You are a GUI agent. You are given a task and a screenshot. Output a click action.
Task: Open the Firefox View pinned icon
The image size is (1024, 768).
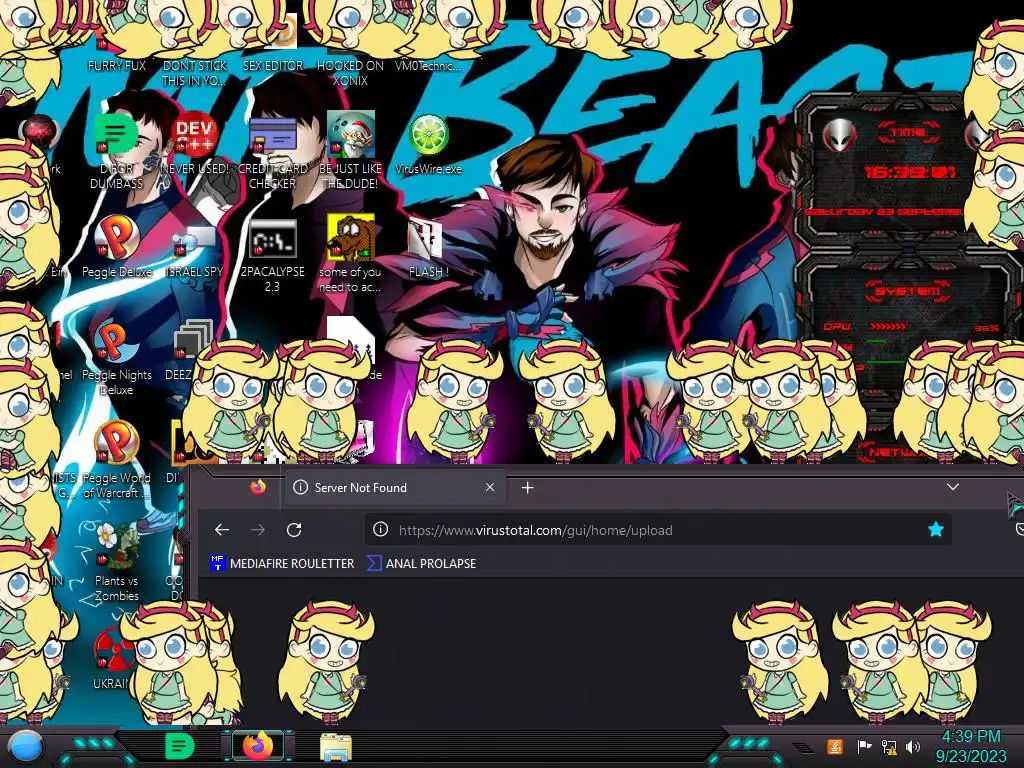258,487
